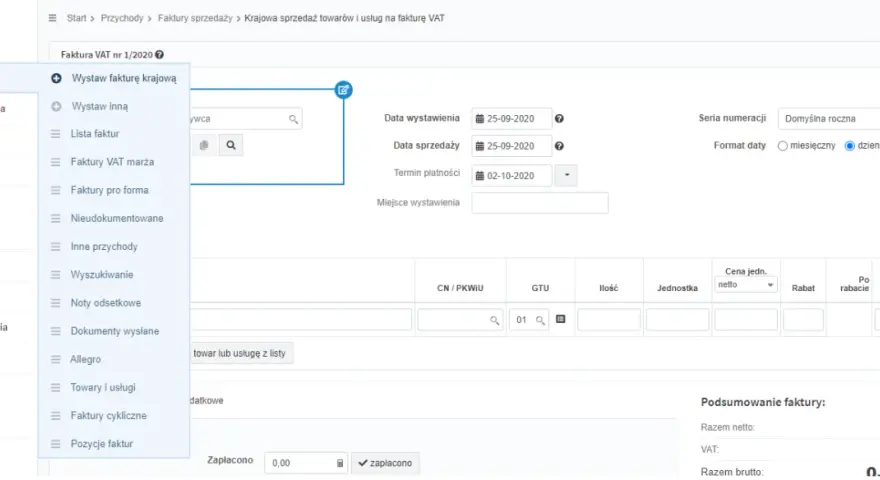Choose Wystaw fakturę krajową menu entry
The width and height of the screenshot is (880, 480).
click(x=124, y=78)
